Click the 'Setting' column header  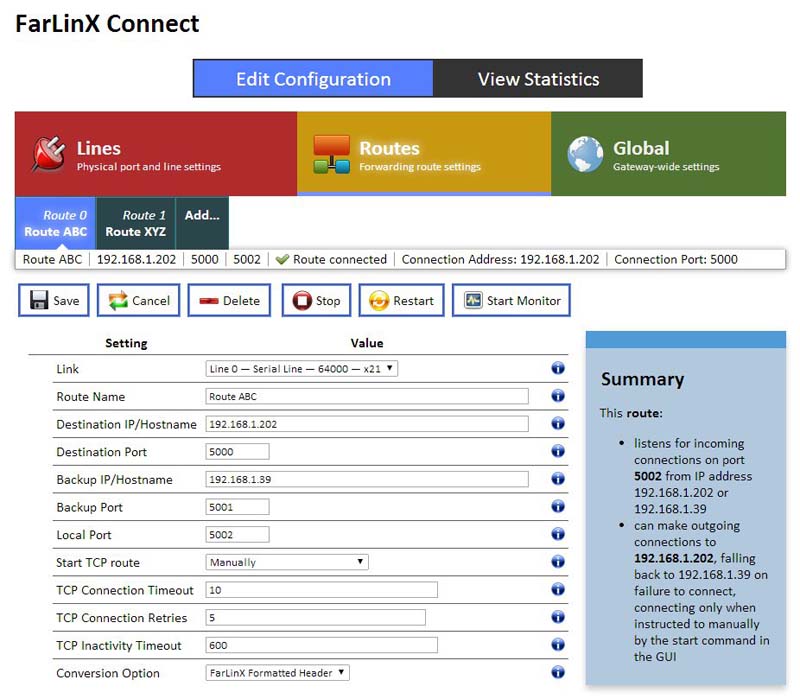(x=126, y=343)
